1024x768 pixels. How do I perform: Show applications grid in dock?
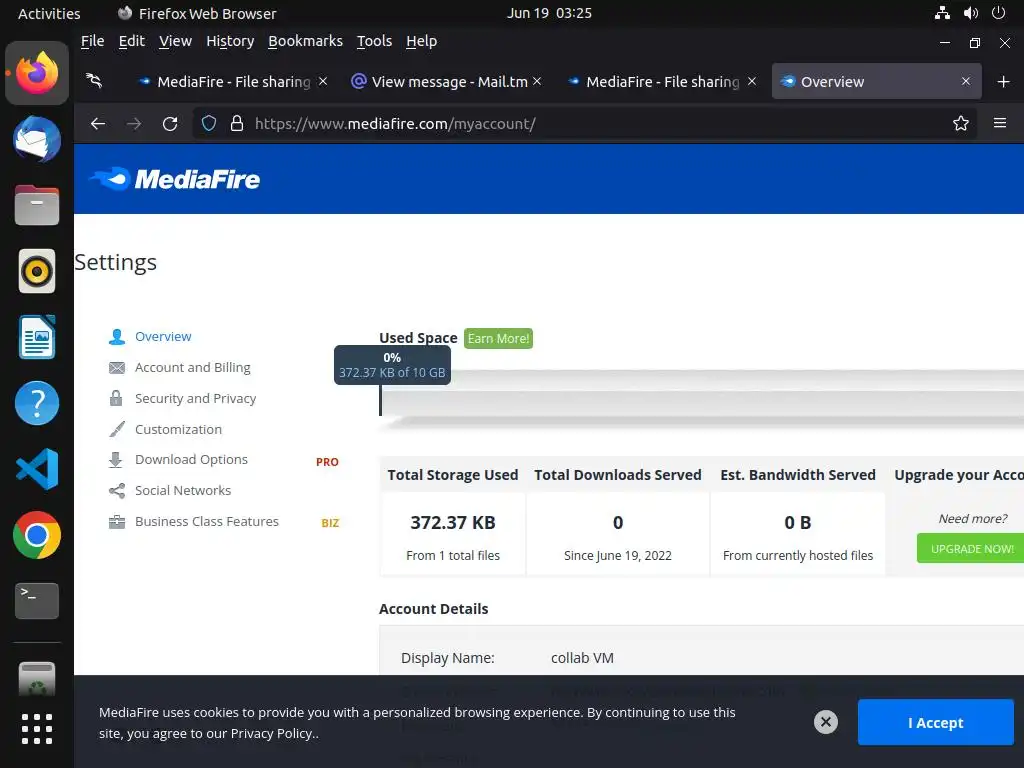click(37, 728)
